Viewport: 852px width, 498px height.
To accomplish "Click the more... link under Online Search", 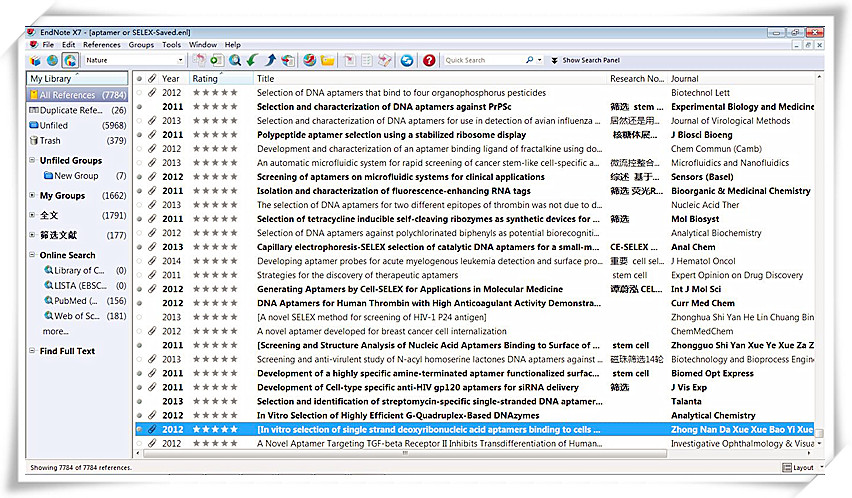I will [56, 331].
